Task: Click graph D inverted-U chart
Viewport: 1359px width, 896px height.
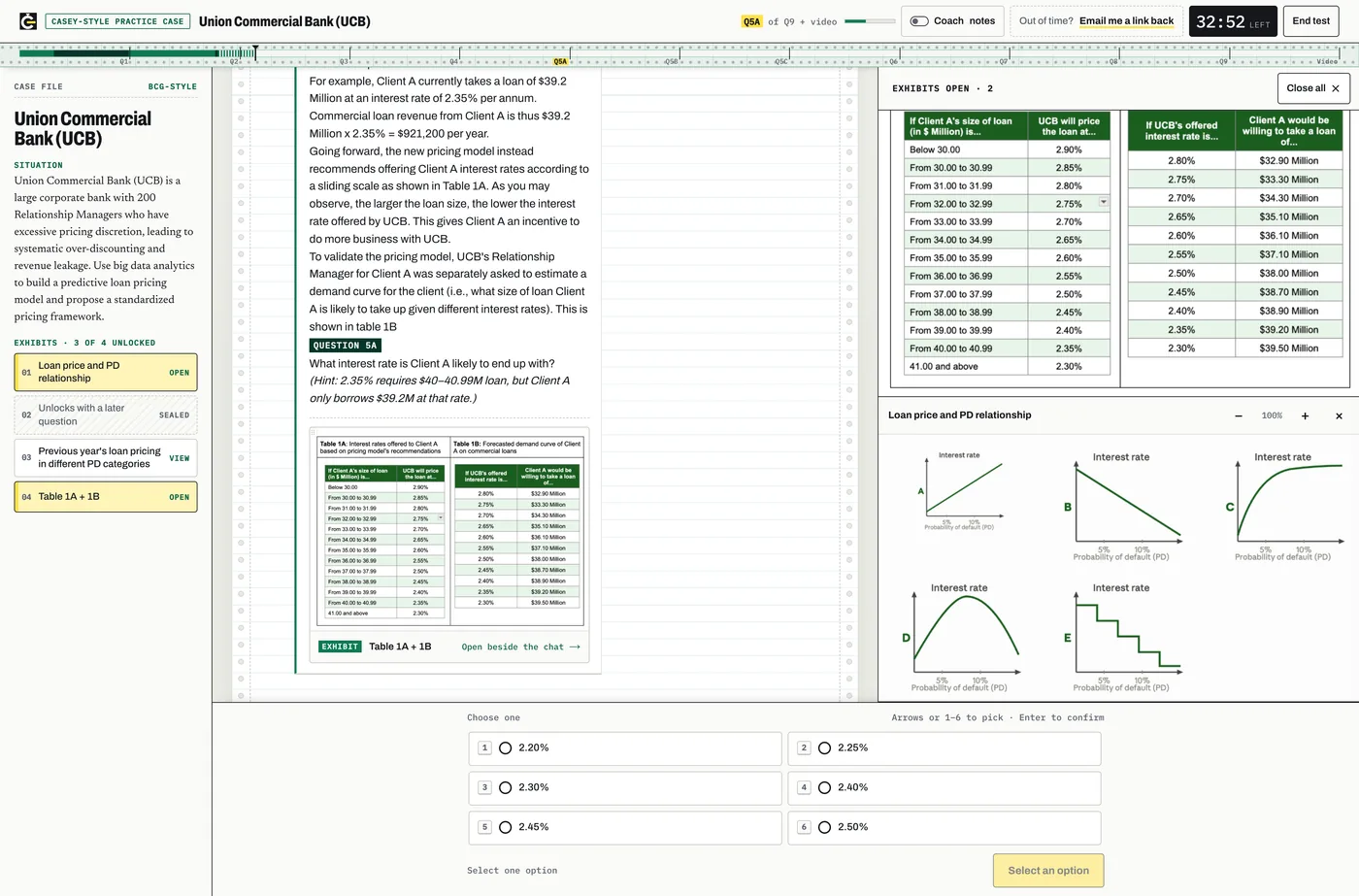Action: tap(962, 637)
